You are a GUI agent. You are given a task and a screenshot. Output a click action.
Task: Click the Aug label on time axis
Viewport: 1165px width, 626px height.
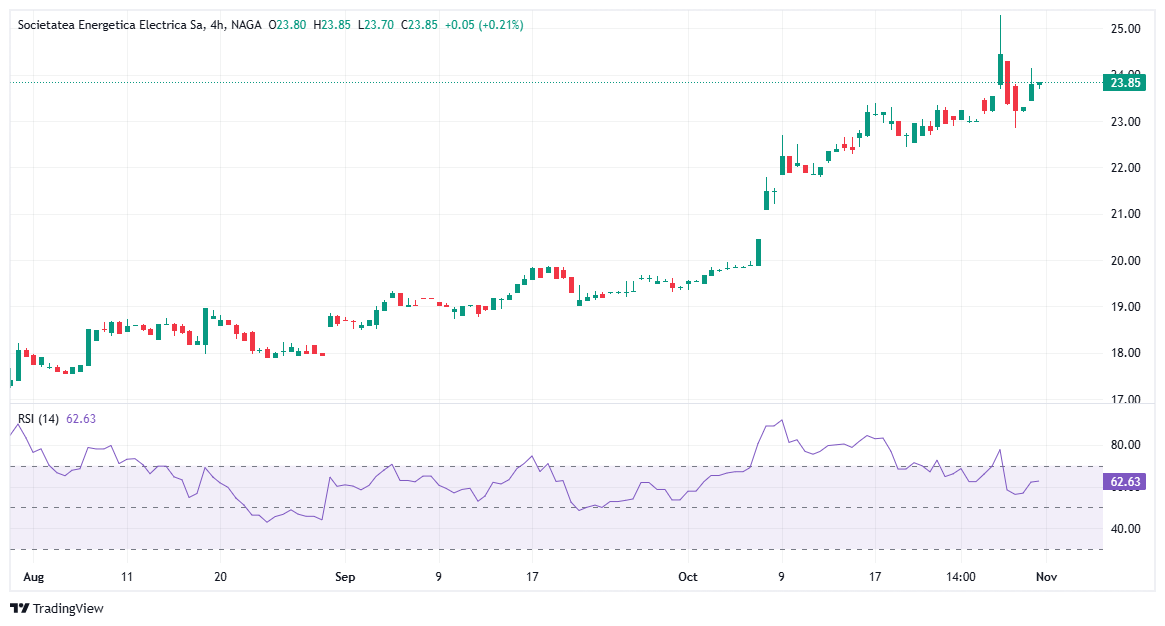click(x=33, y=577)
